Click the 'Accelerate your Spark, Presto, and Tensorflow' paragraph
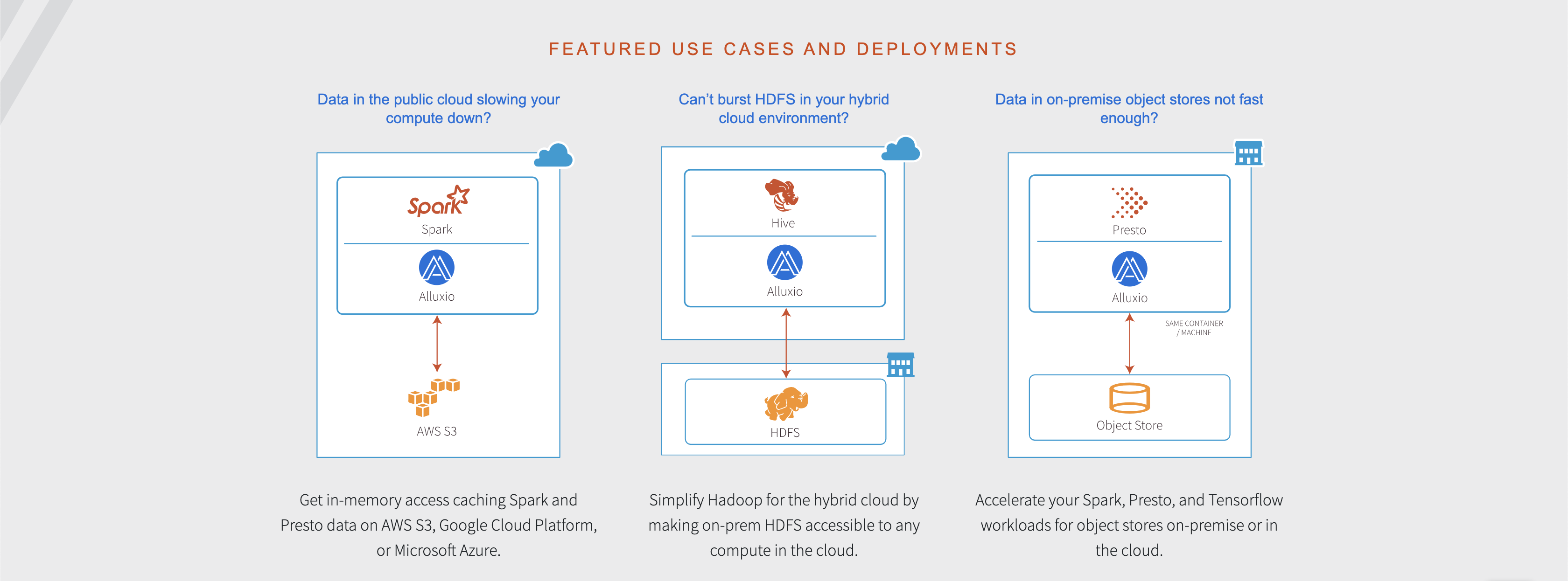 pyautogui.click(x=1129, y=525)
